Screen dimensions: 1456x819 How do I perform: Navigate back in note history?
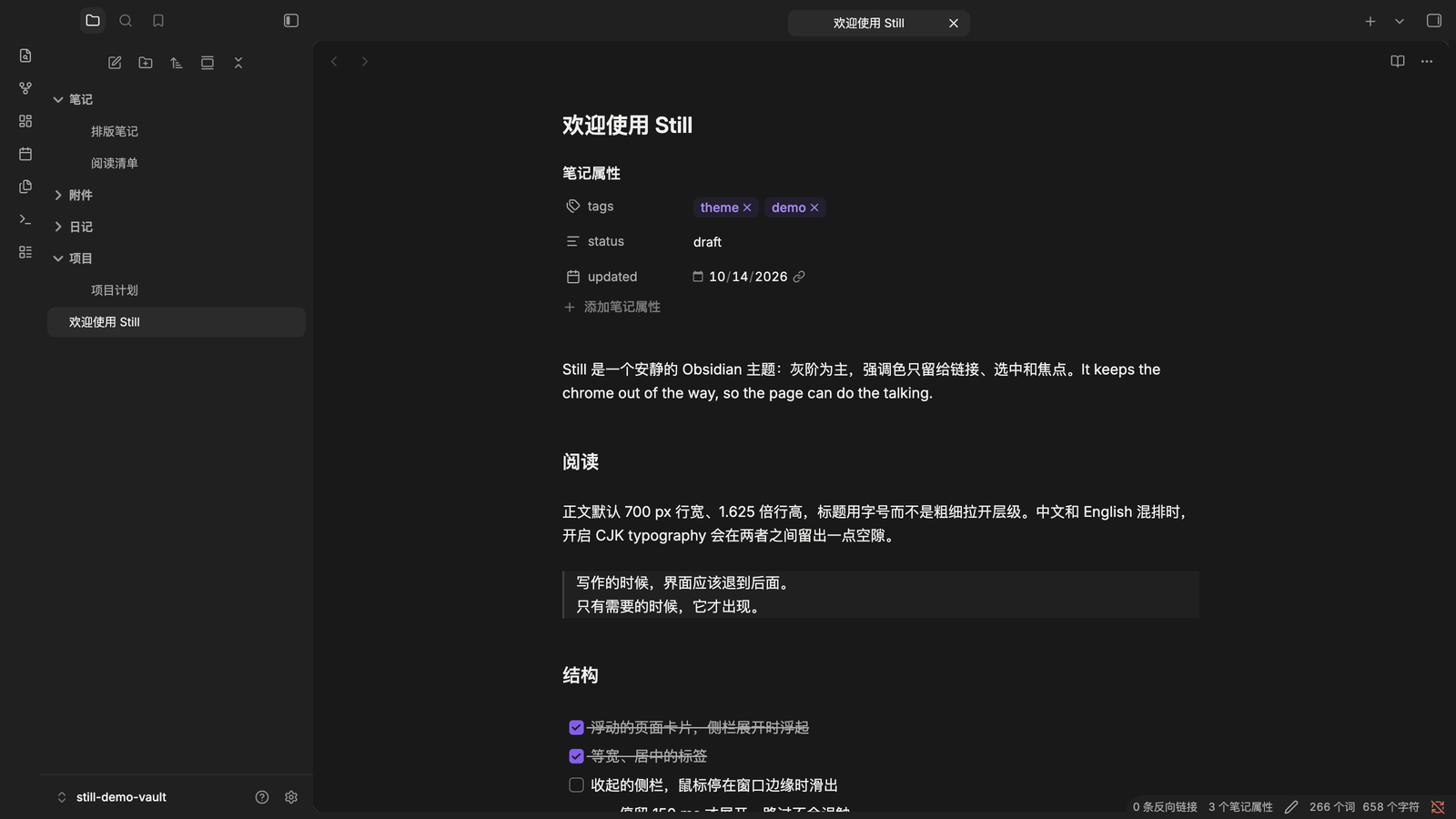coord(334,61)
